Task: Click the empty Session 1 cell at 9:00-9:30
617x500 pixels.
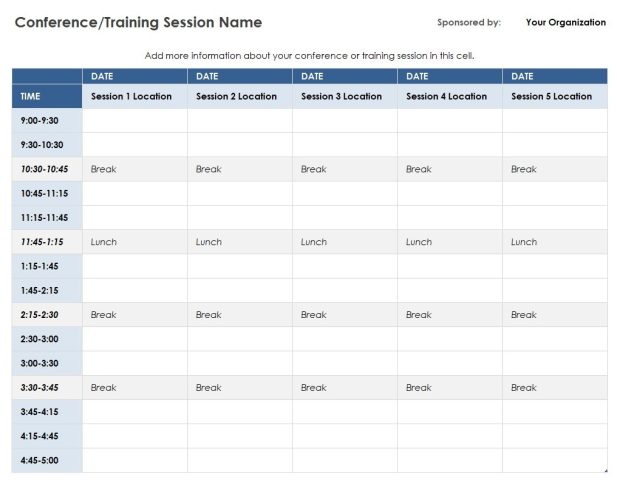Action: [x=134, y=121]
